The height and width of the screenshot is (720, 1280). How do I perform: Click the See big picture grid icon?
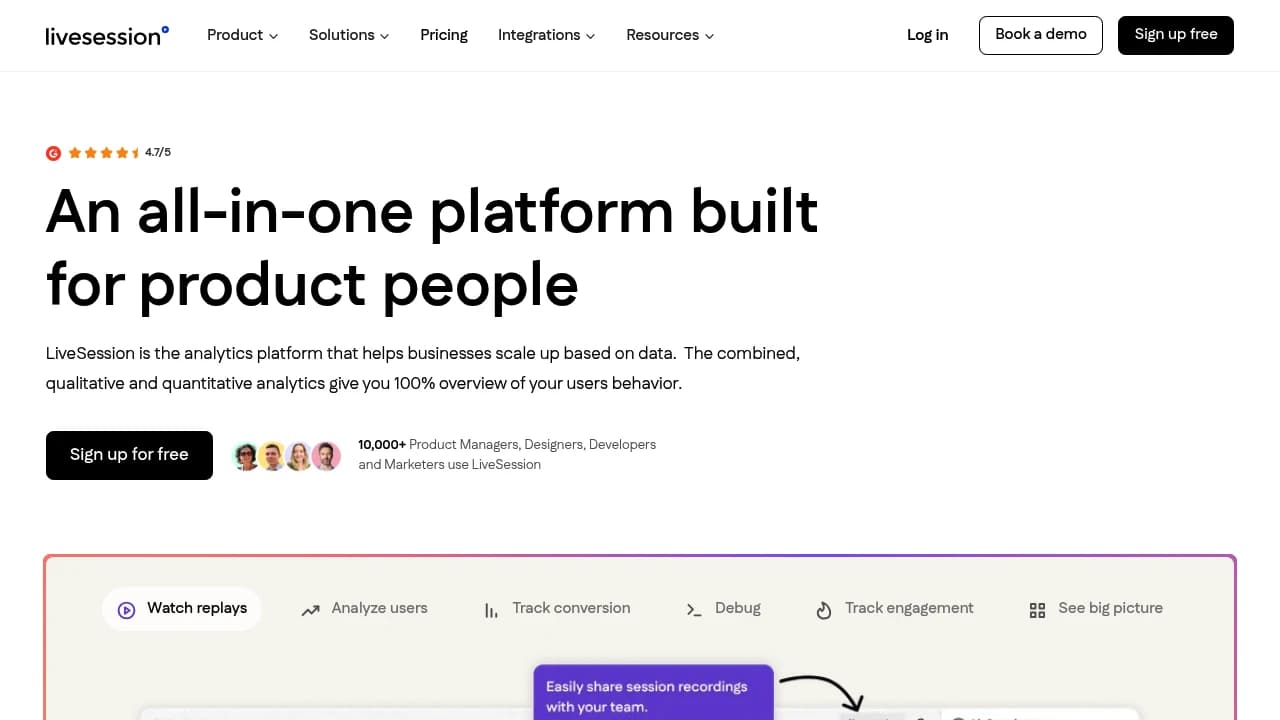click(x=1037, y=610)
